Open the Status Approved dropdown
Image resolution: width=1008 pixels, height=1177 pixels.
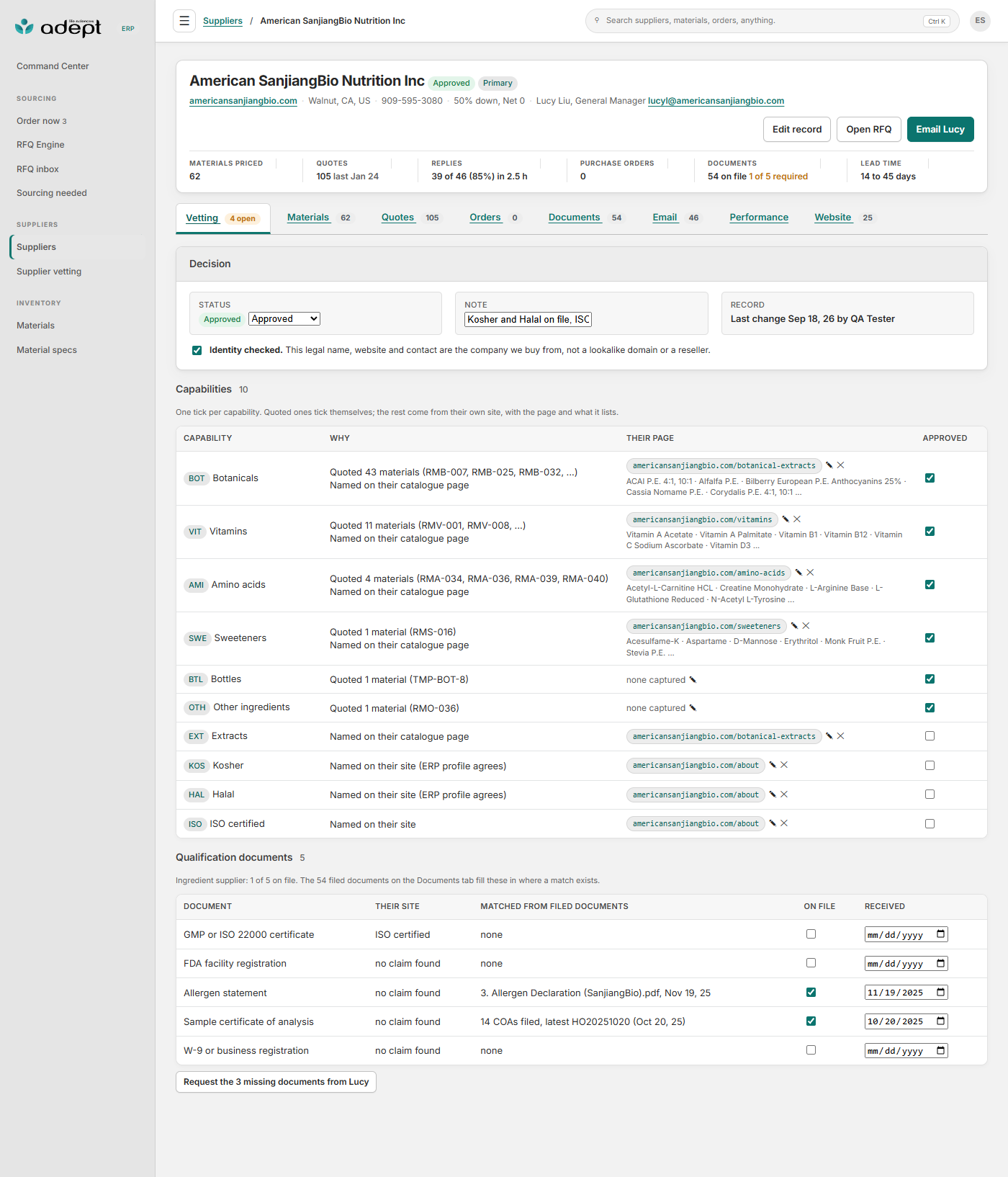284,319
